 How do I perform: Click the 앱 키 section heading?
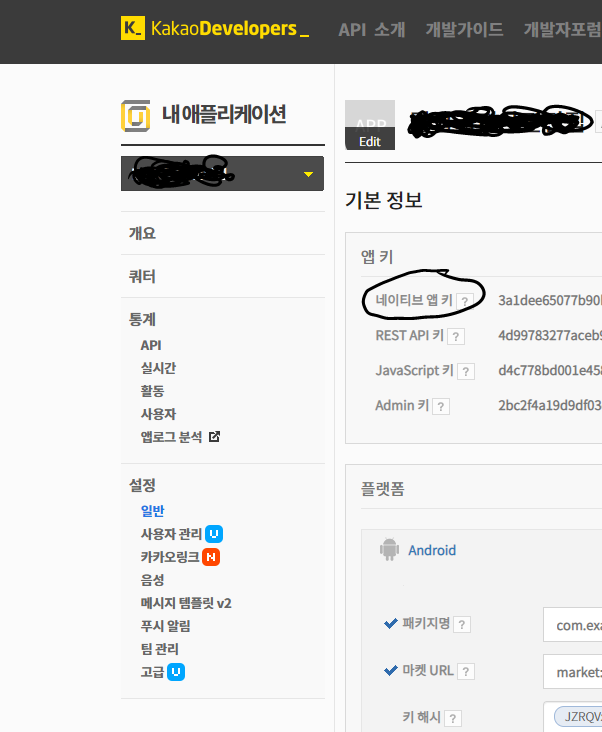[x=377, y=256]
